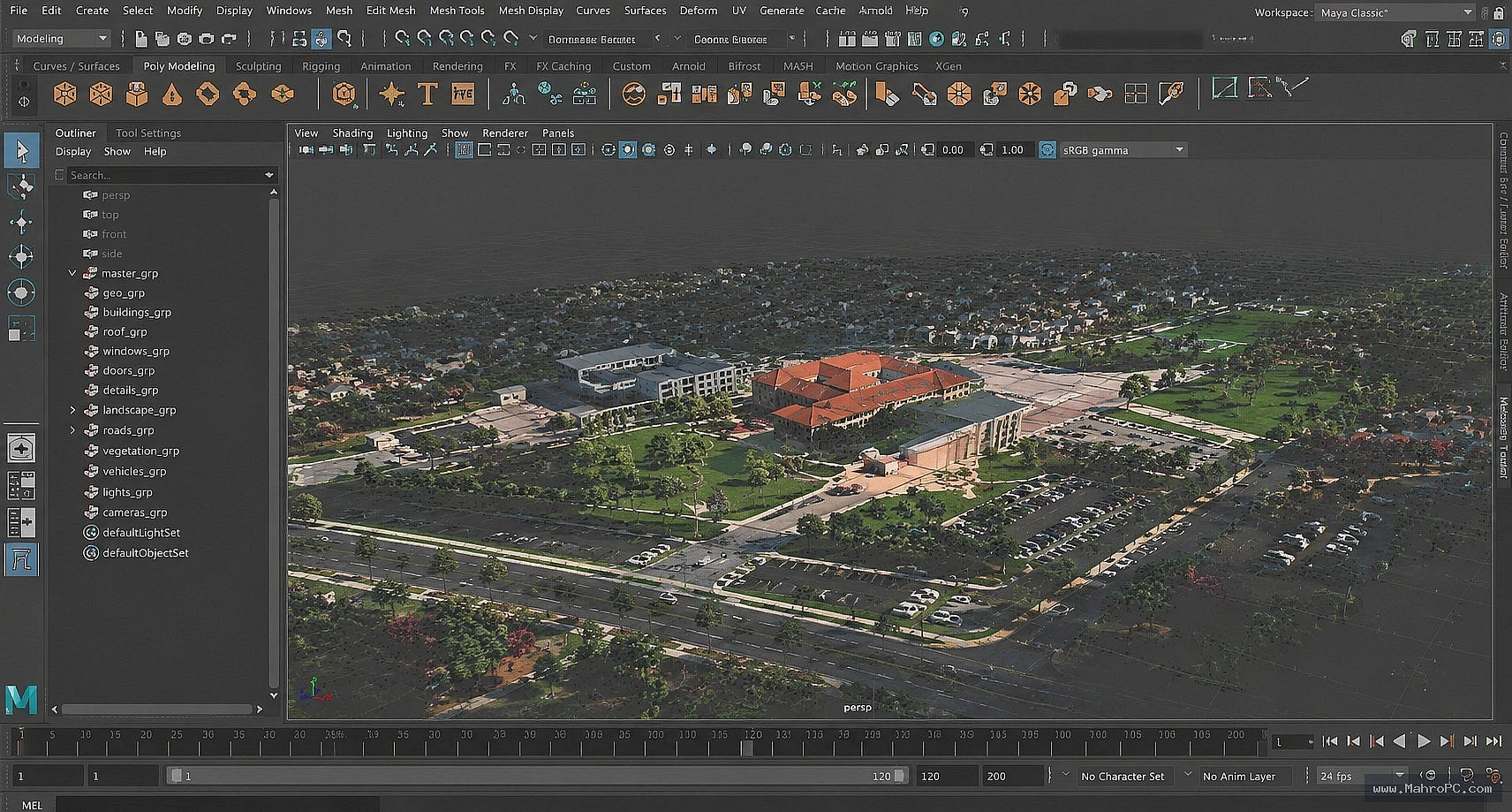Image resolution: width=1512 pixels, height=812 pixels.
Task: Toggle wireframe display in viewport toolbar
Action: pyautogui.click(x=609, y=150)
